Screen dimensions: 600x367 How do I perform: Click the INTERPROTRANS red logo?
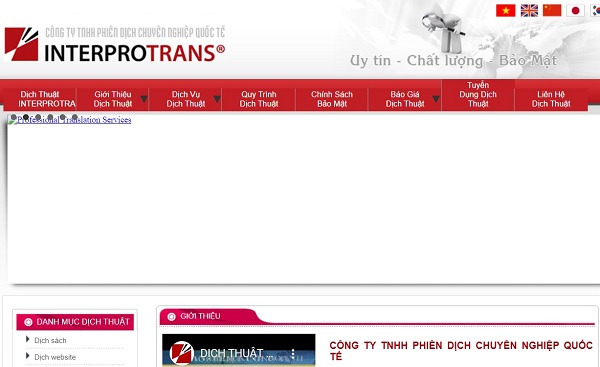pyautogui.click(x=21, y=44)
